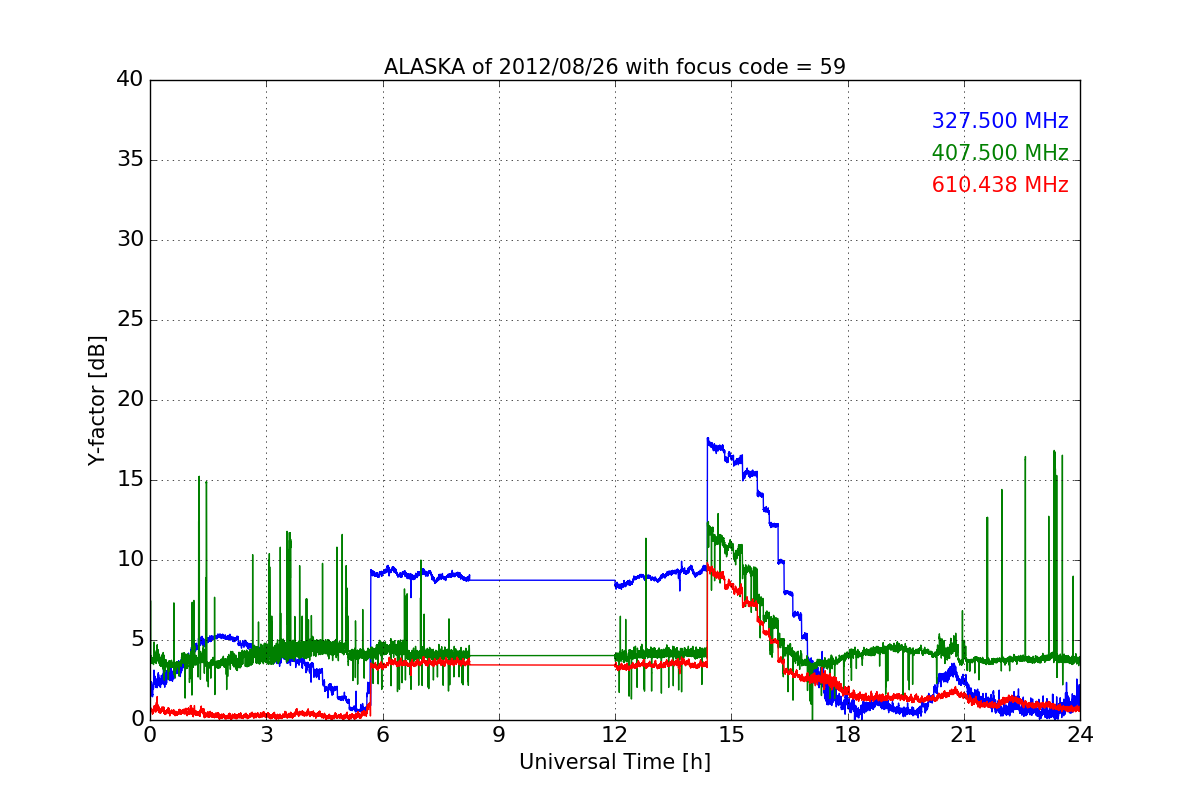Click the Y-factor [dB] axis label
1200x800 pixels.
[97, 400]
